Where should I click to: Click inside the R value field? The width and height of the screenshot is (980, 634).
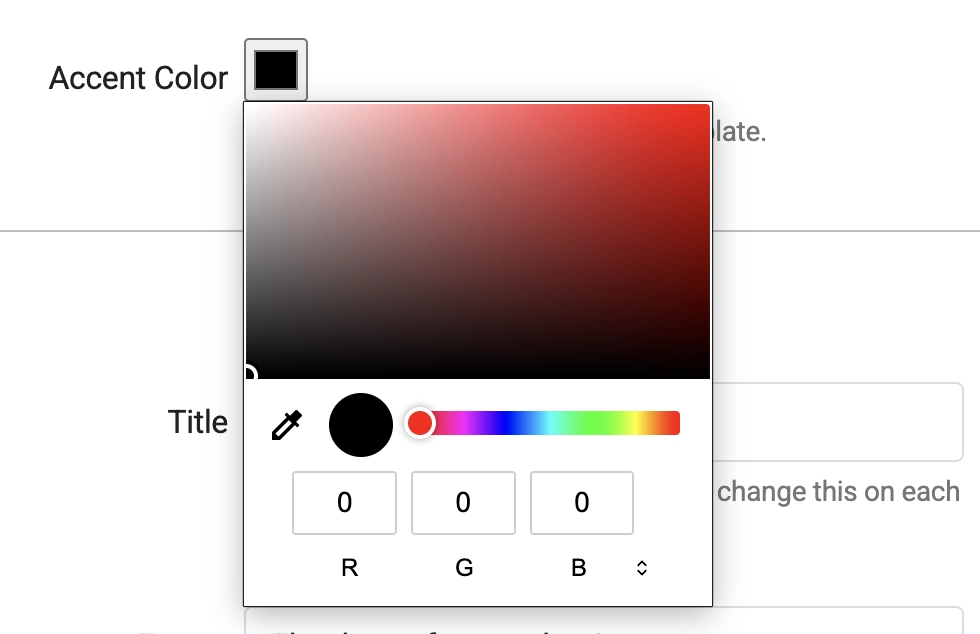344,503
